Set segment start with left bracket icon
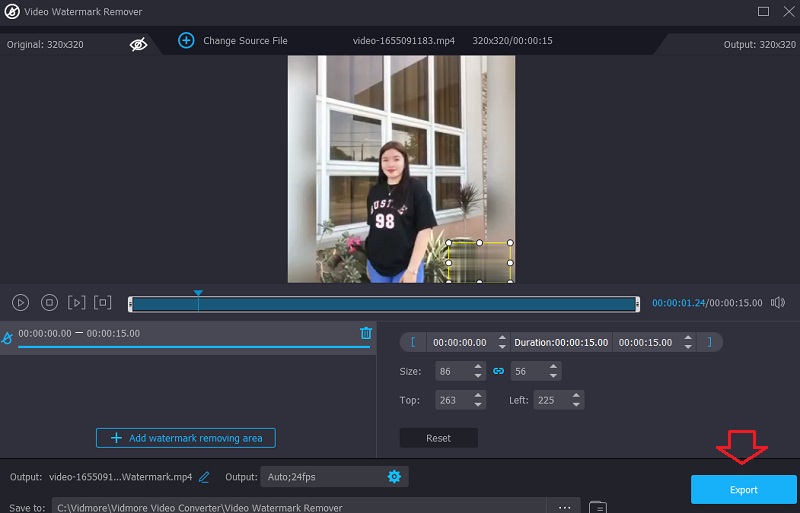The height and width of the screenshot is (513, 800). point(413,342)
